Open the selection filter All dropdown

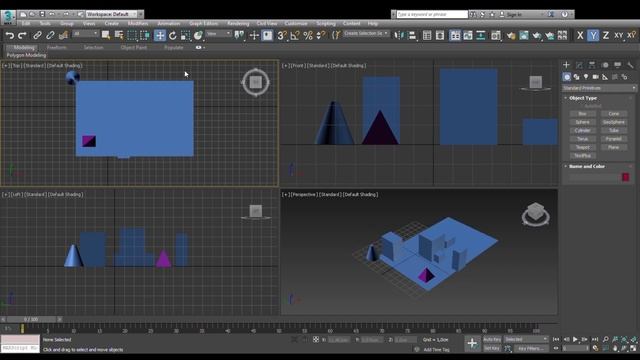coord(85,34)
